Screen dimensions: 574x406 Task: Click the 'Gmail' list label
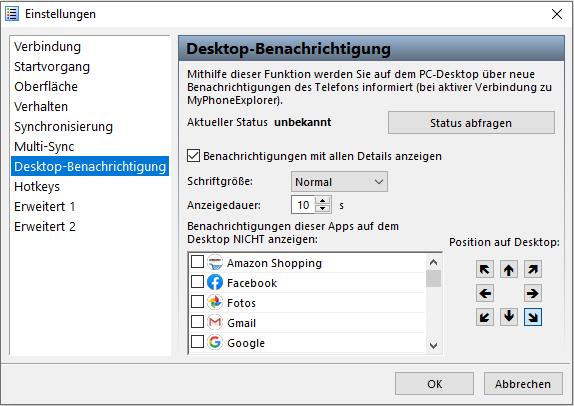point(241,323)
